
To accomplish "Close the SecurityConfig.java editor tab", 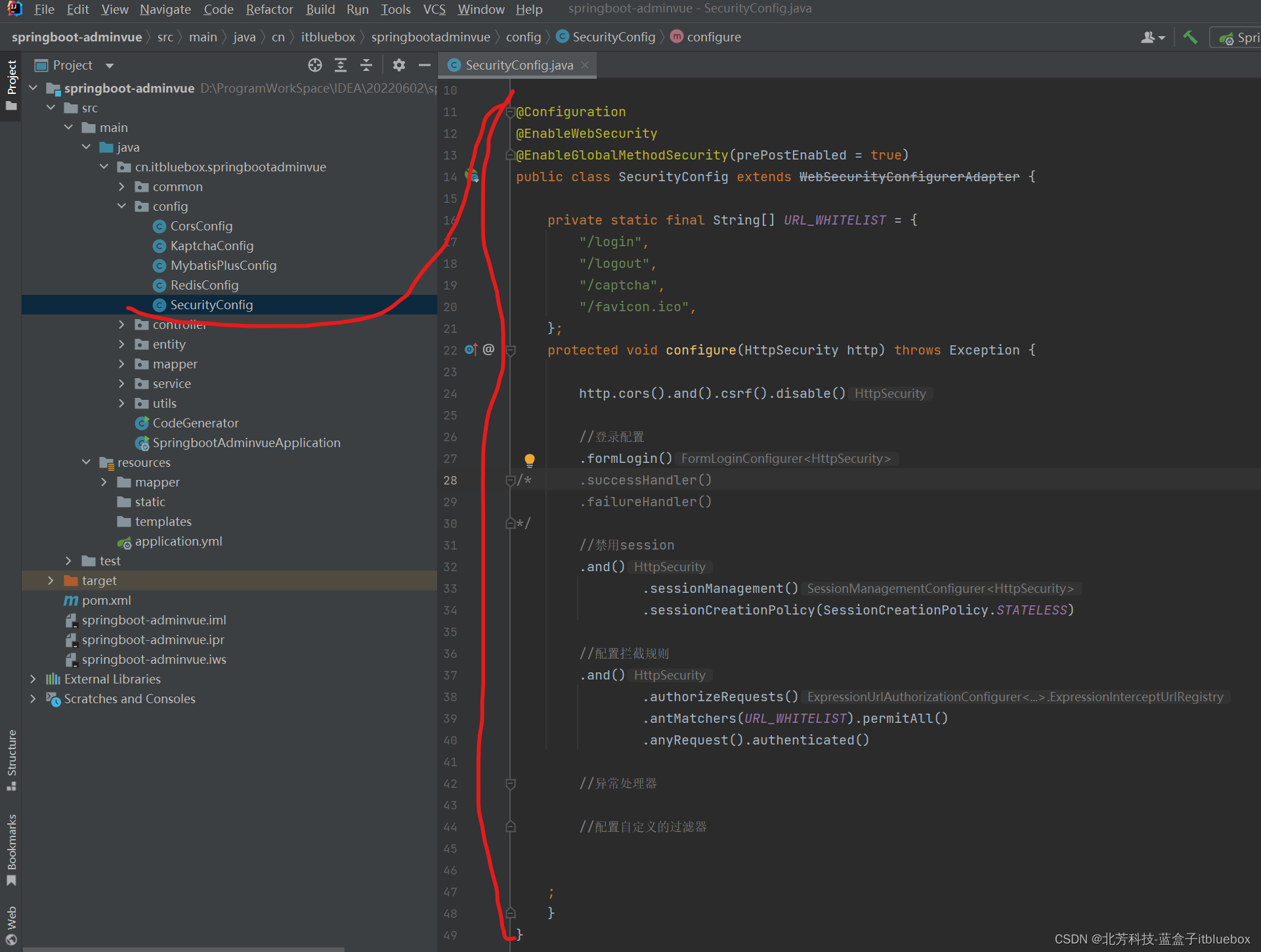I will (x=585, y=64).
